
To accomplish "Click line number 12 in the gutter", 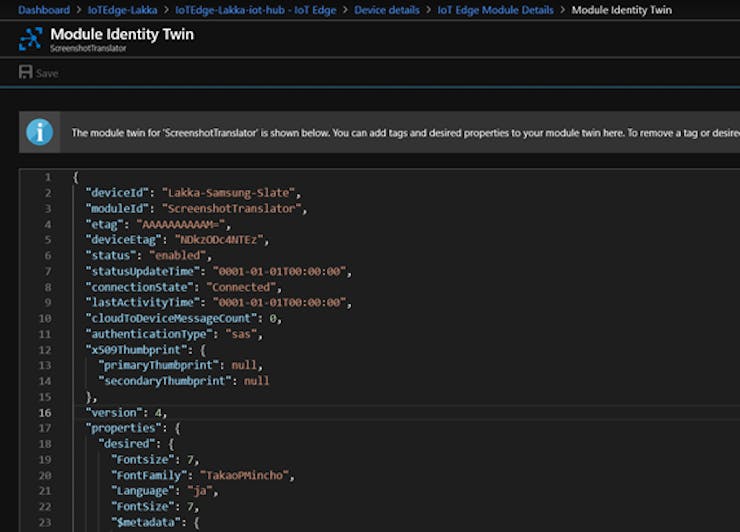I will click(x=45, y=350).
